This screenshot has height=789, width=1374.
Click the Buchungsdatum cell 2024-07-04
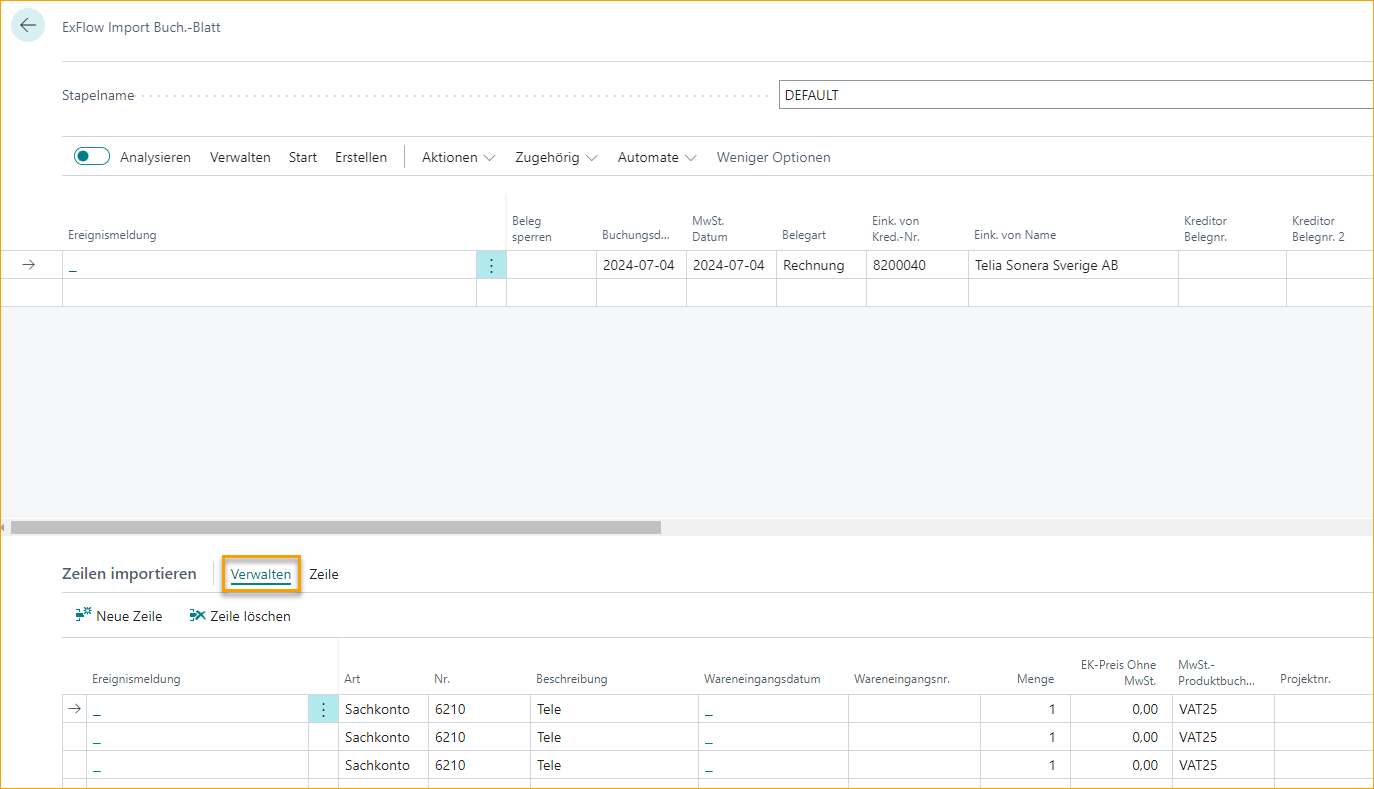coord(641,265)
